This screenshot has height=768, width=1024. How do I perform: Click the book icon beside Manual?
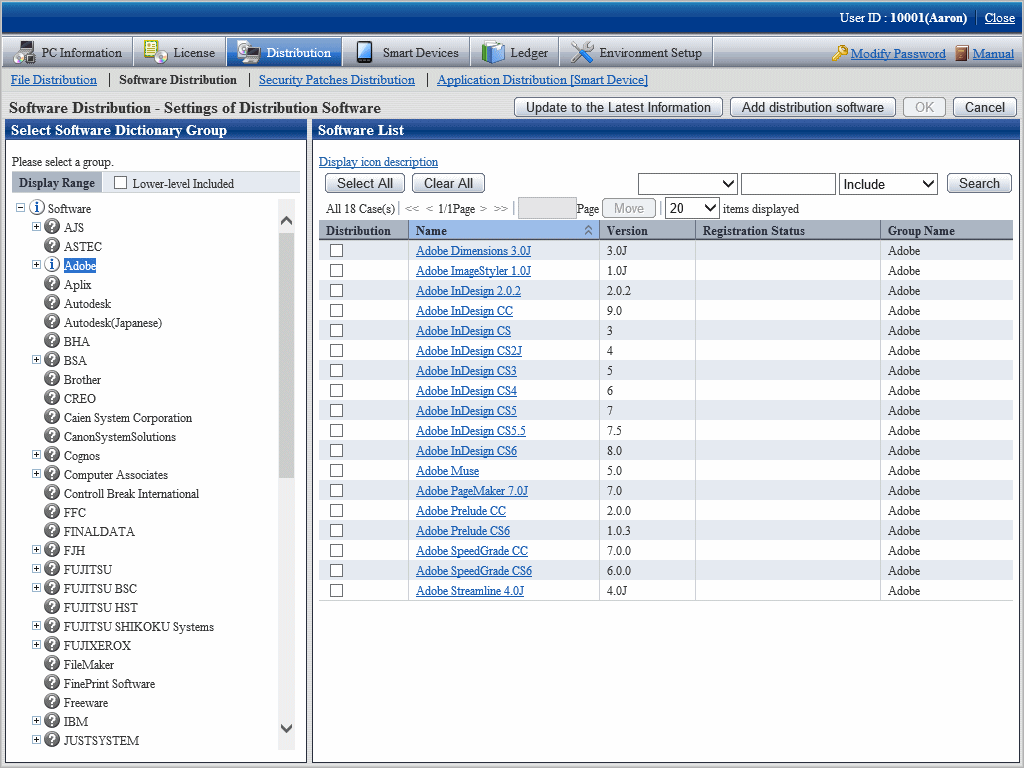[x=961, y=53]
